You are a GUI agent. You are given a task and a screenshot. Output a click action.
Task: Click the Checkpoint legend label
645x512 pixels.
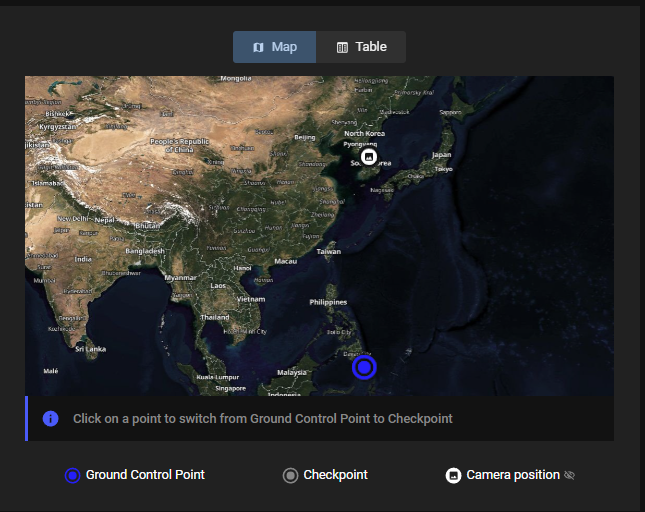[336, 475]
